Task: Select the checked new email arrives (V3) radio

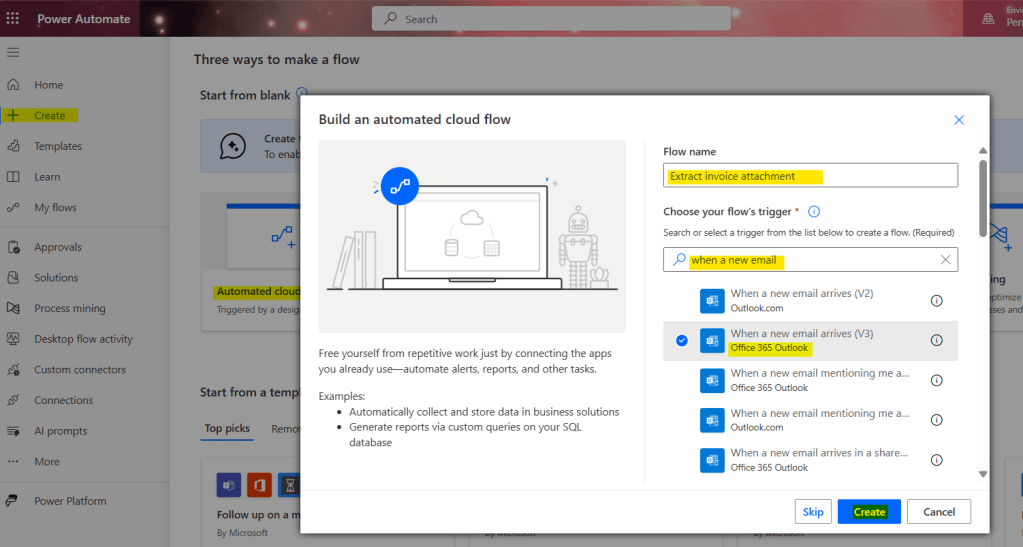Action: [682, 340]
